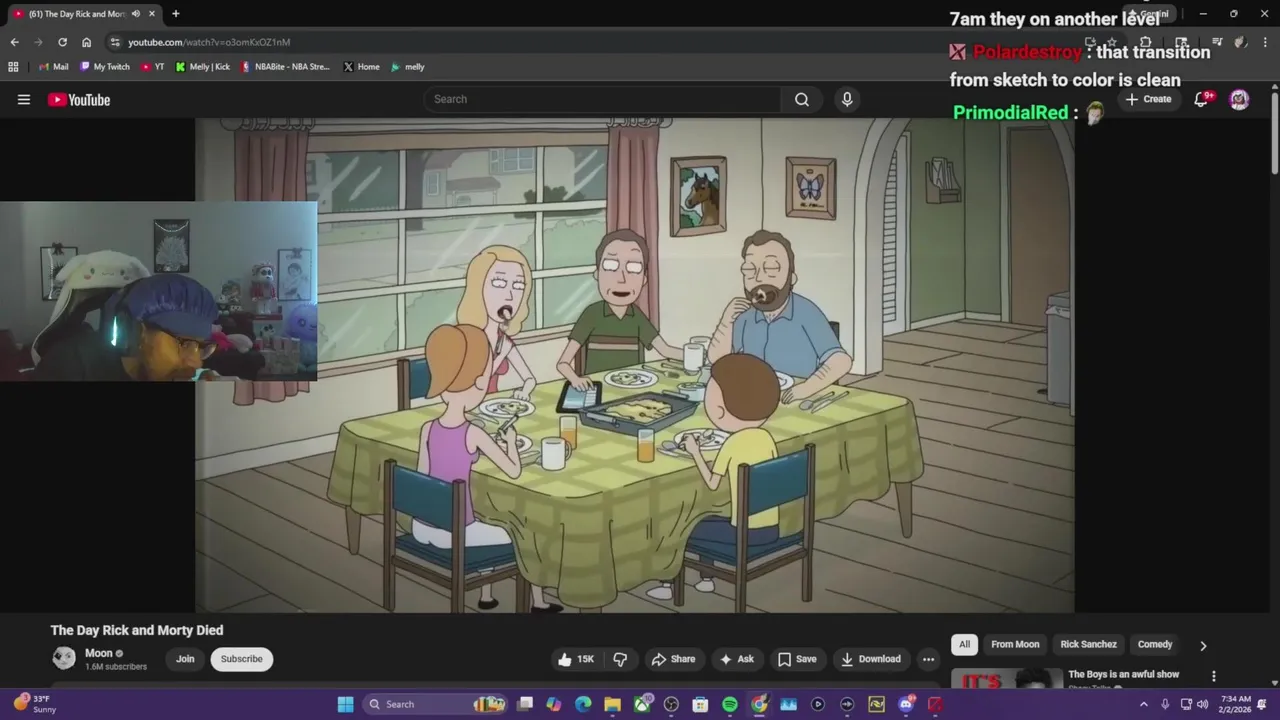This screenshot has height=720, width=1280.
Task: Reload the page with refresh icon
Action: 62,42
